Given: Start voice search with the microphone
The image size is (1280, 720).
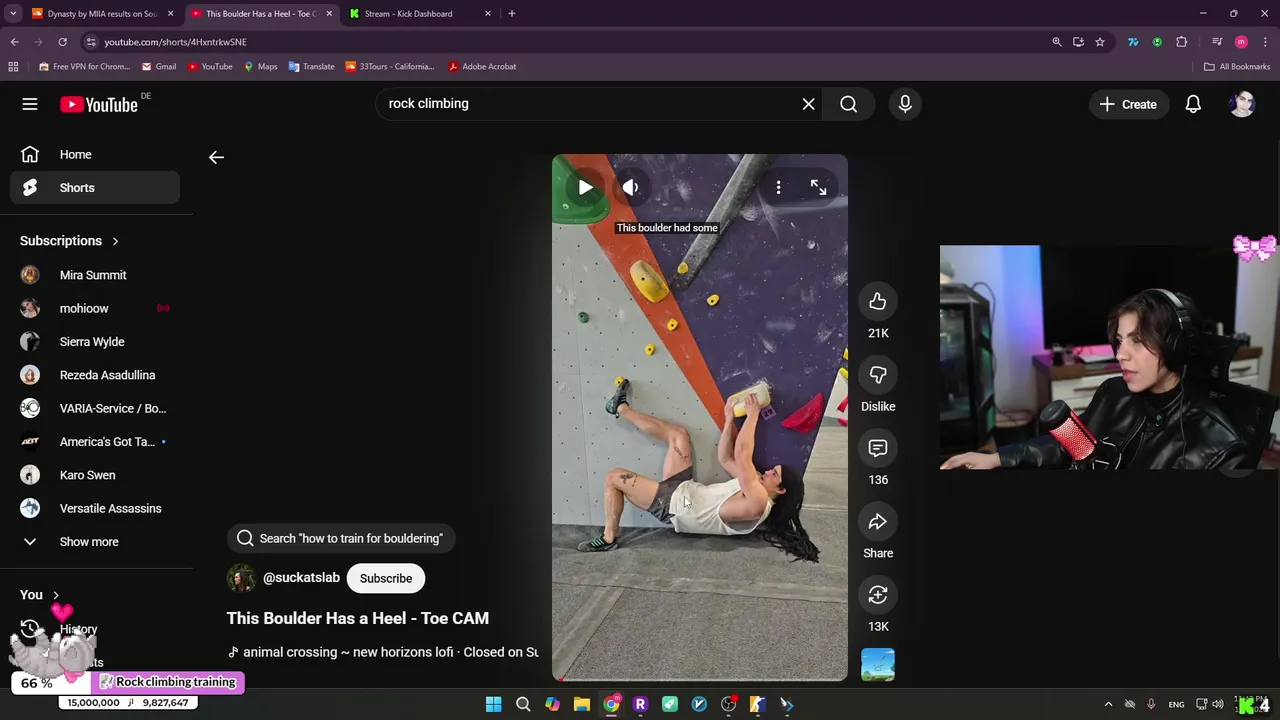Looking at the screenshot, I should (905, 104).
